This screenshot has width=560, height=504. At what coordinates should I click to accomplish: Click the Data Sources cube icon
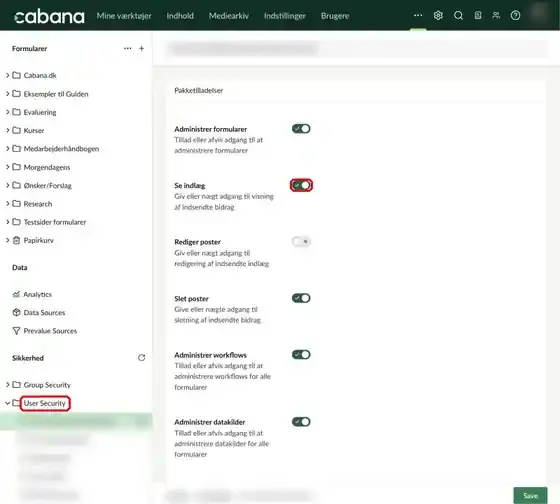pos(16,313)
